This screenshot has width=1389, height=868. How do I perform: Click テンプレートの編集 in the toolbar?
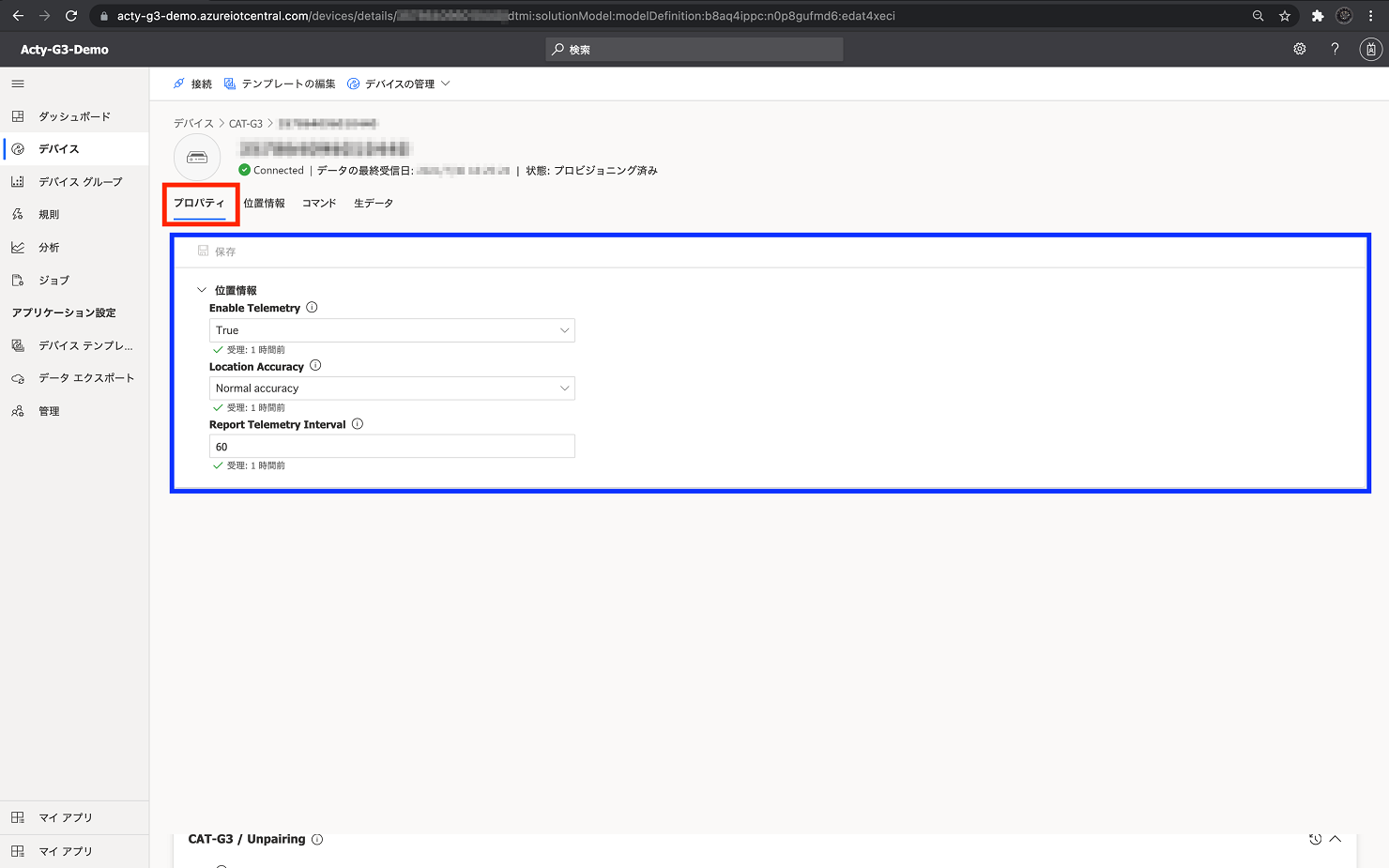(x=280, y=84)
